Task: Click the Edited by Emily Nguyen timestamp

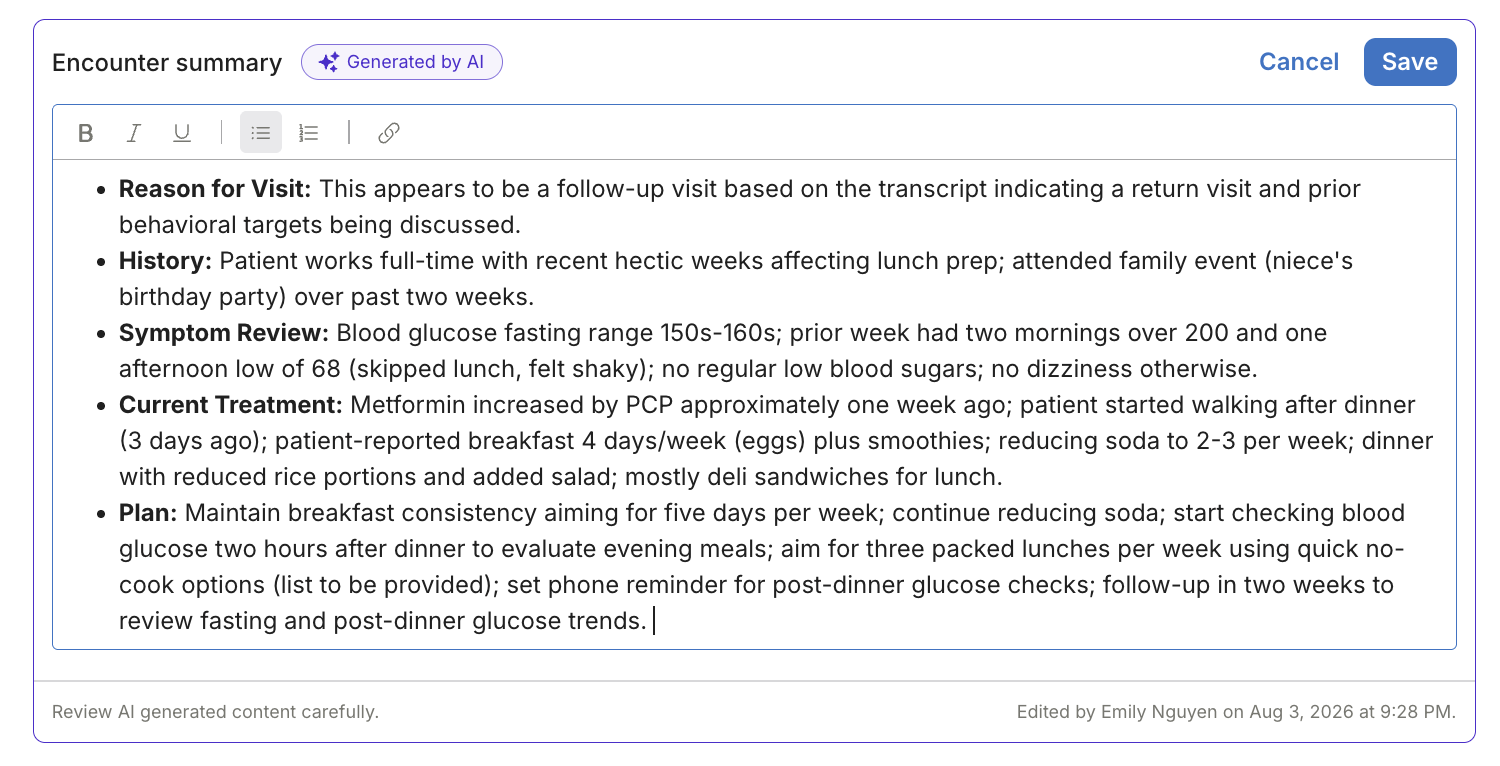Action: tap(1236, 712)
